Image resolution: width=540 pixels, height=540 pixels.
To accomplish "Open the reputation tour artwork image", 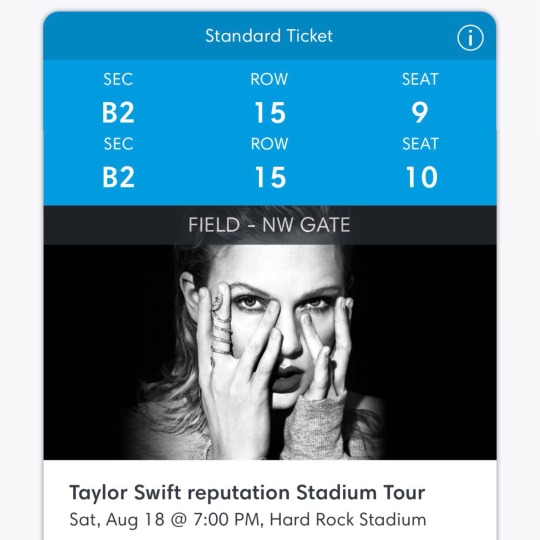I will [x=270, y=352].
